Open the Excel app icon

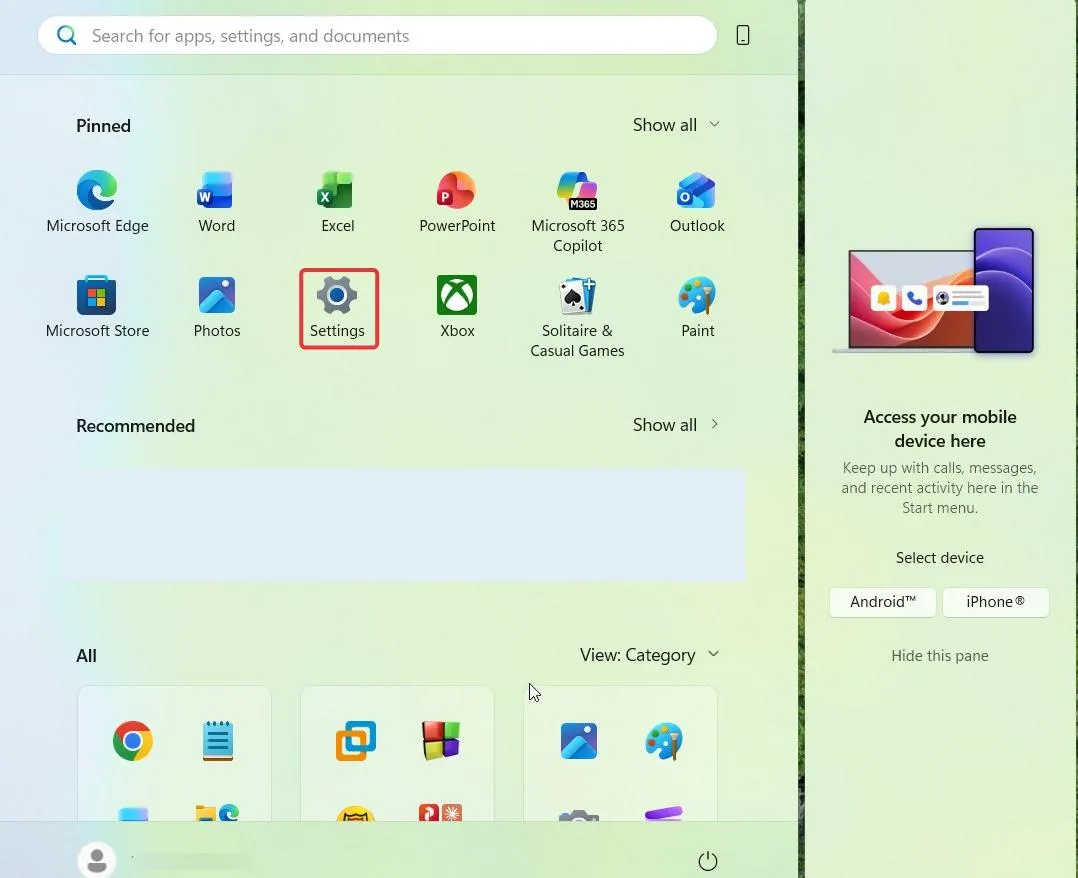[337, 202]
